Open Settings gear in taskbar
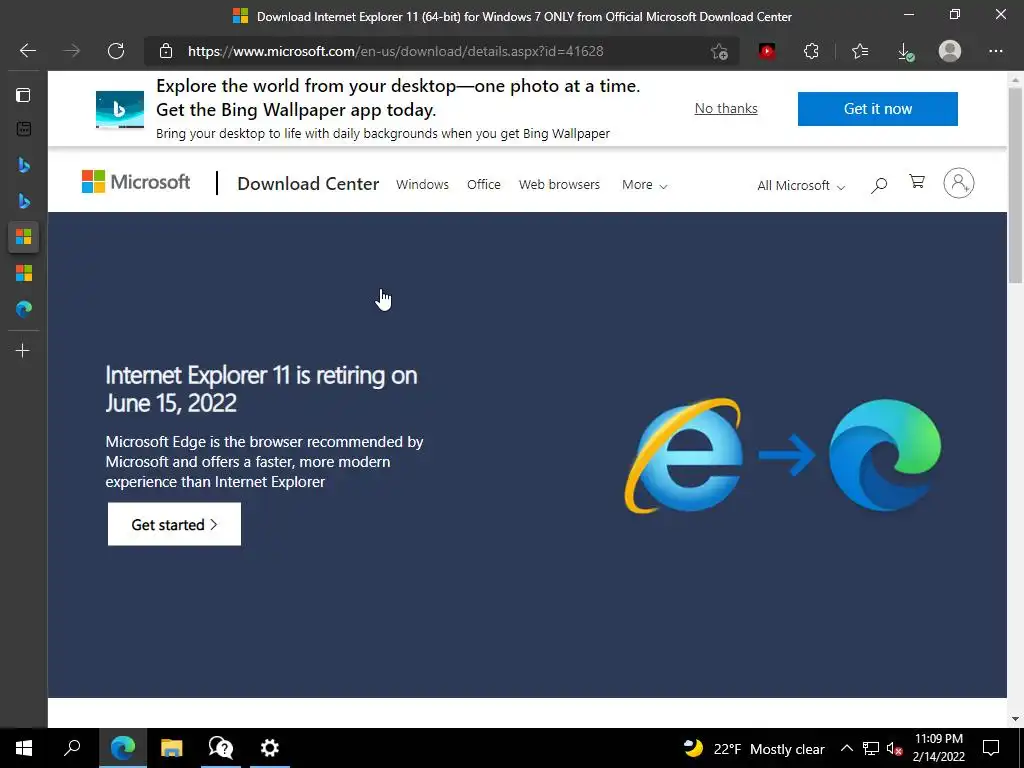 point(270,748)
